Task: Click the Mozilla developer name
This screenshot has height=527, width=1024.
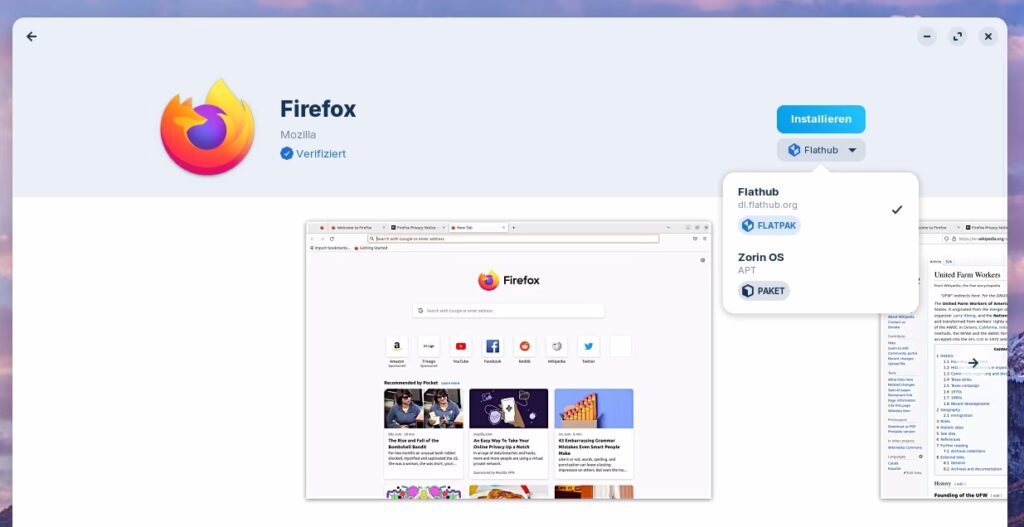Action: (x=298, y=134)
